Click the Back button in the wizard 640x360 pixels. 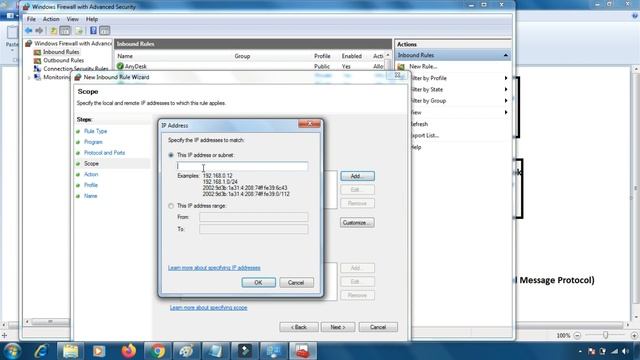(299, 327)
